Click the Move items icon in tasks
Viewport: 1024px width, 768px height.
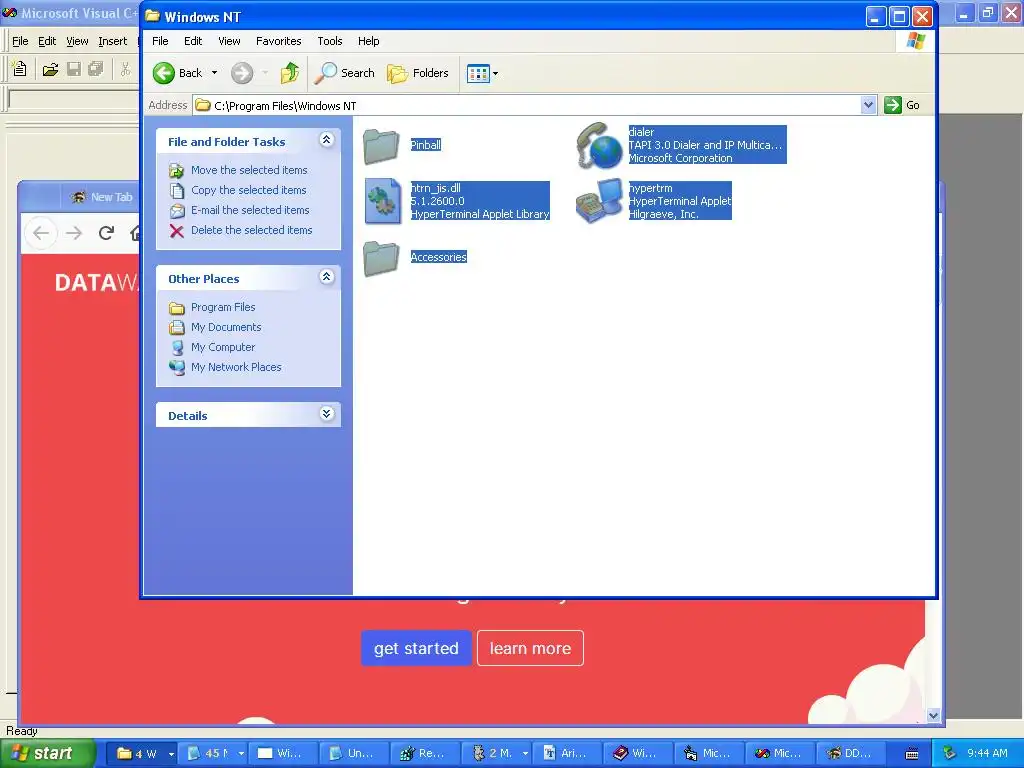click(176, 170)
